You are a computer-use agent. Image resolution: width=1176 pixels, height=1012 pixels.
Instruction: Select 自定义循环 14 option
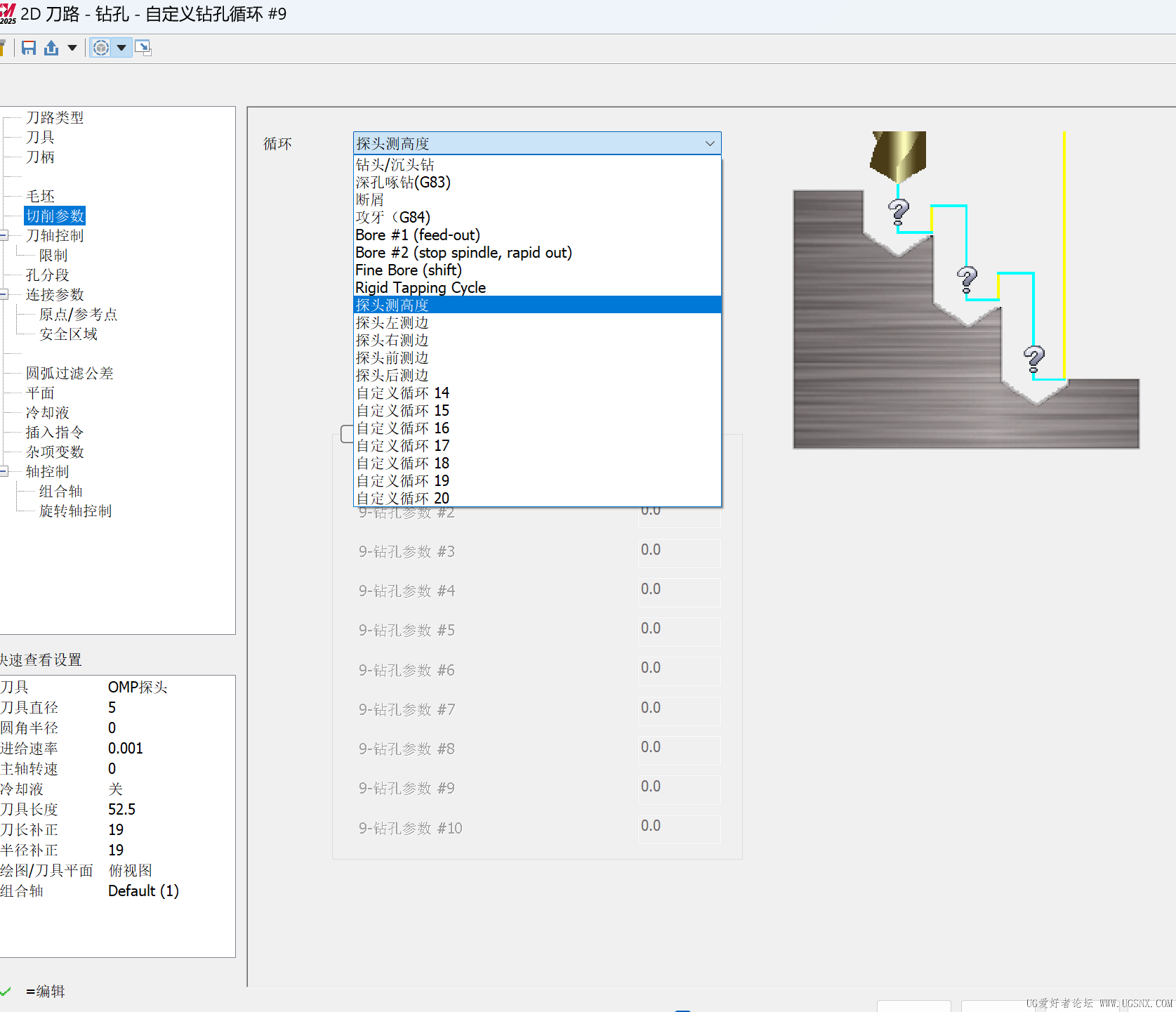537,393
